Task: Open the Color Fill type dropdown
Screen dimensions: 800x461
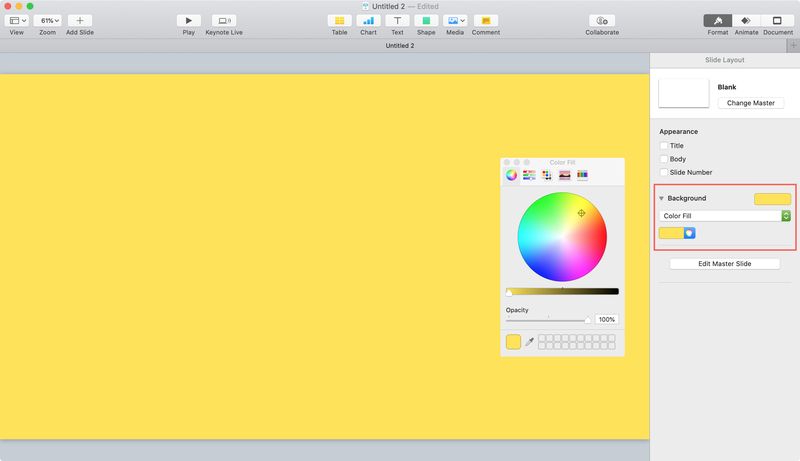Action: [x=724, y=216]
